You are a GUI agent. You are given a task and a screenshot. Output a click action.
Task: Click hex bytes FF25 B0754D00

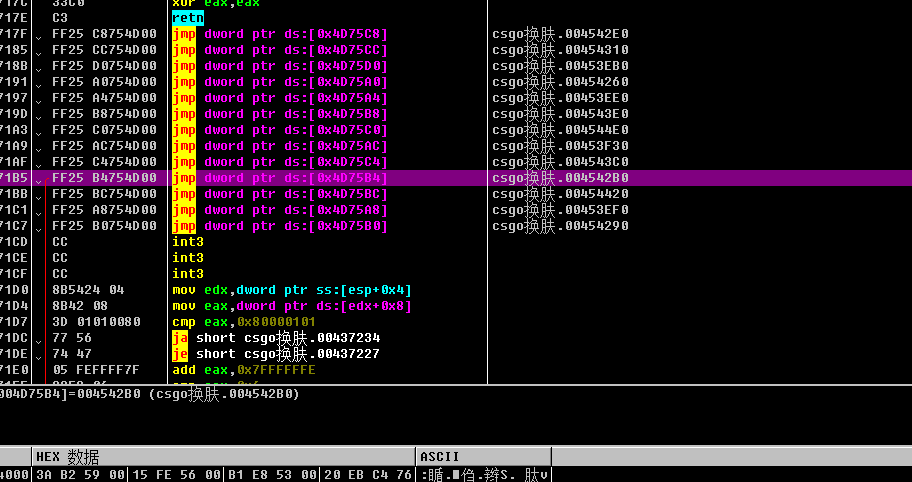pyautogui.click(x=104, y=226)
